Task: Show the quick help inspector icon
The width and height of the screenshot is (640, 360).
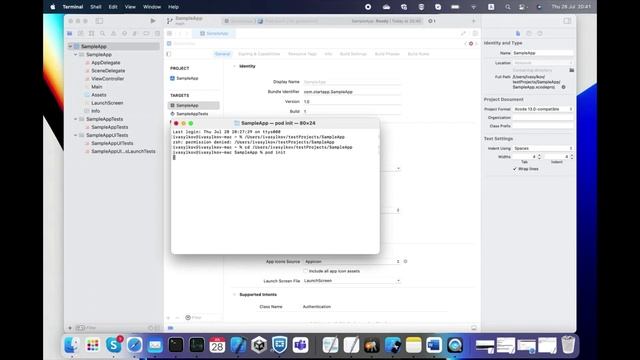Action: [x=540, y=33]
